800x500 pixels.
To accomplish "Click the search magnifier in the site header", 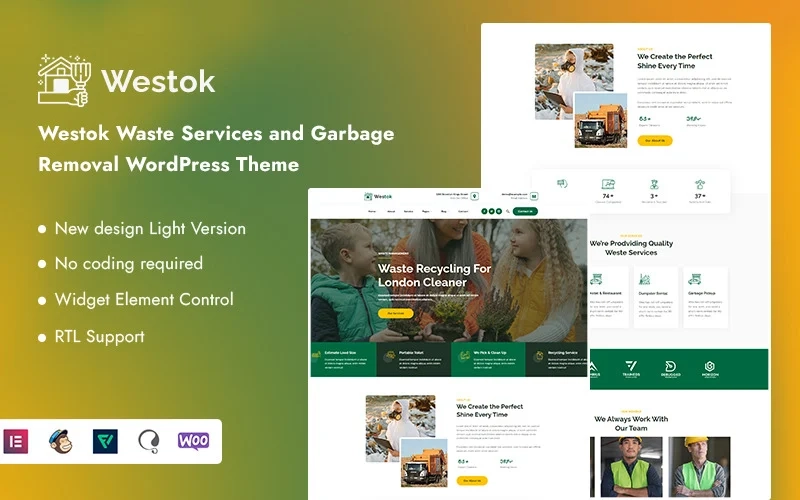I will (508, 211).
